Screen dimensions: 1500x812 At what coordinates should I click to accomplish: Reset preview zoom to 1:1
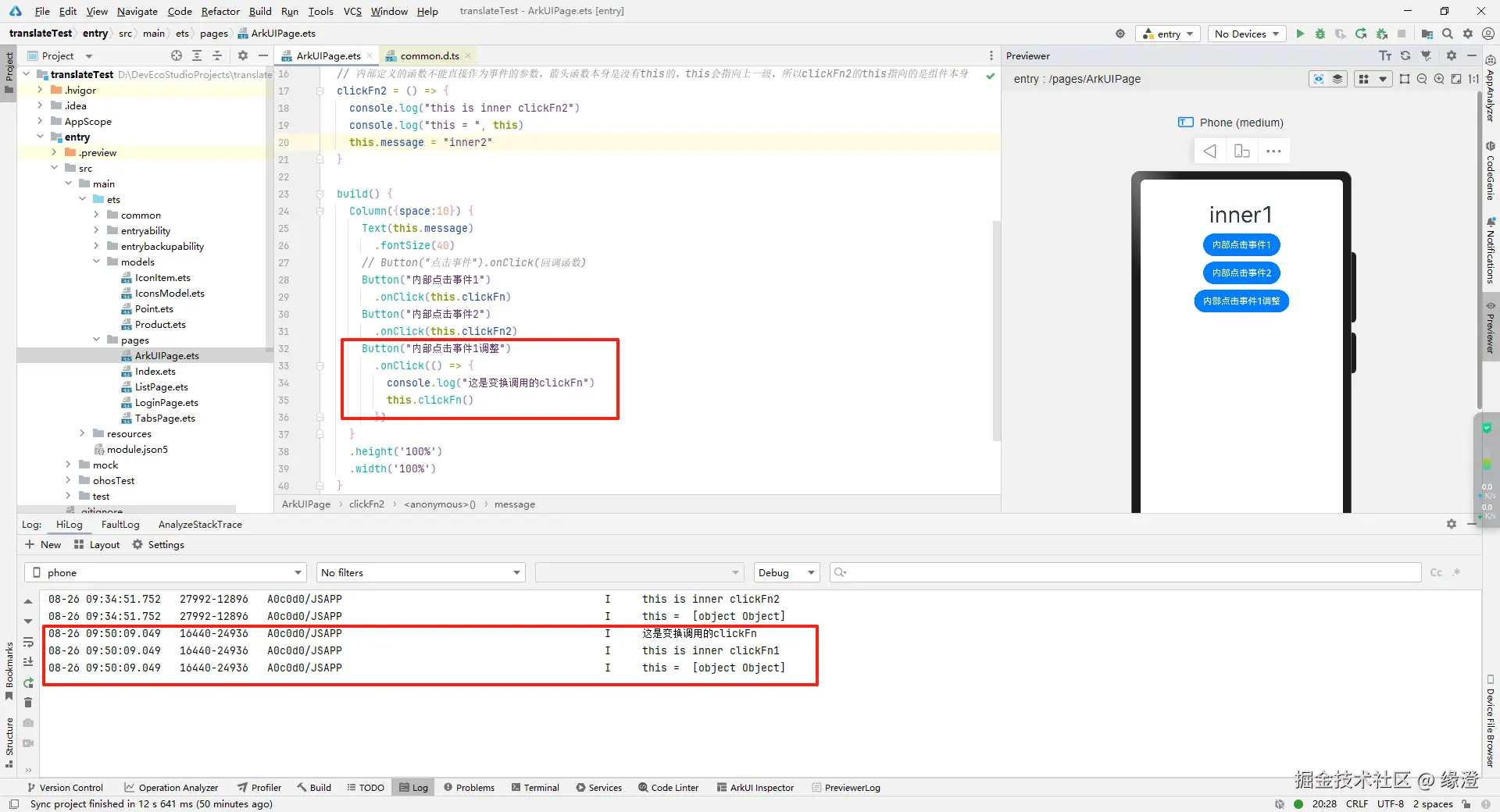point(1473,79)
